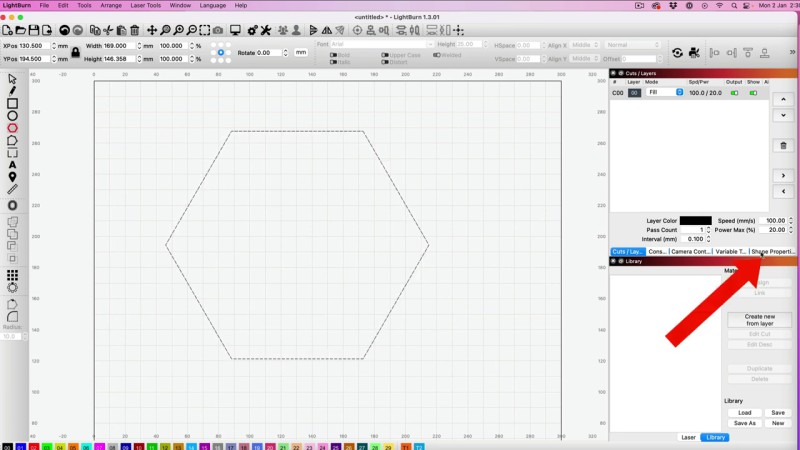This screenshot has height=450, width=800.
Task: Toggle the mm units button
Action: 300,52
